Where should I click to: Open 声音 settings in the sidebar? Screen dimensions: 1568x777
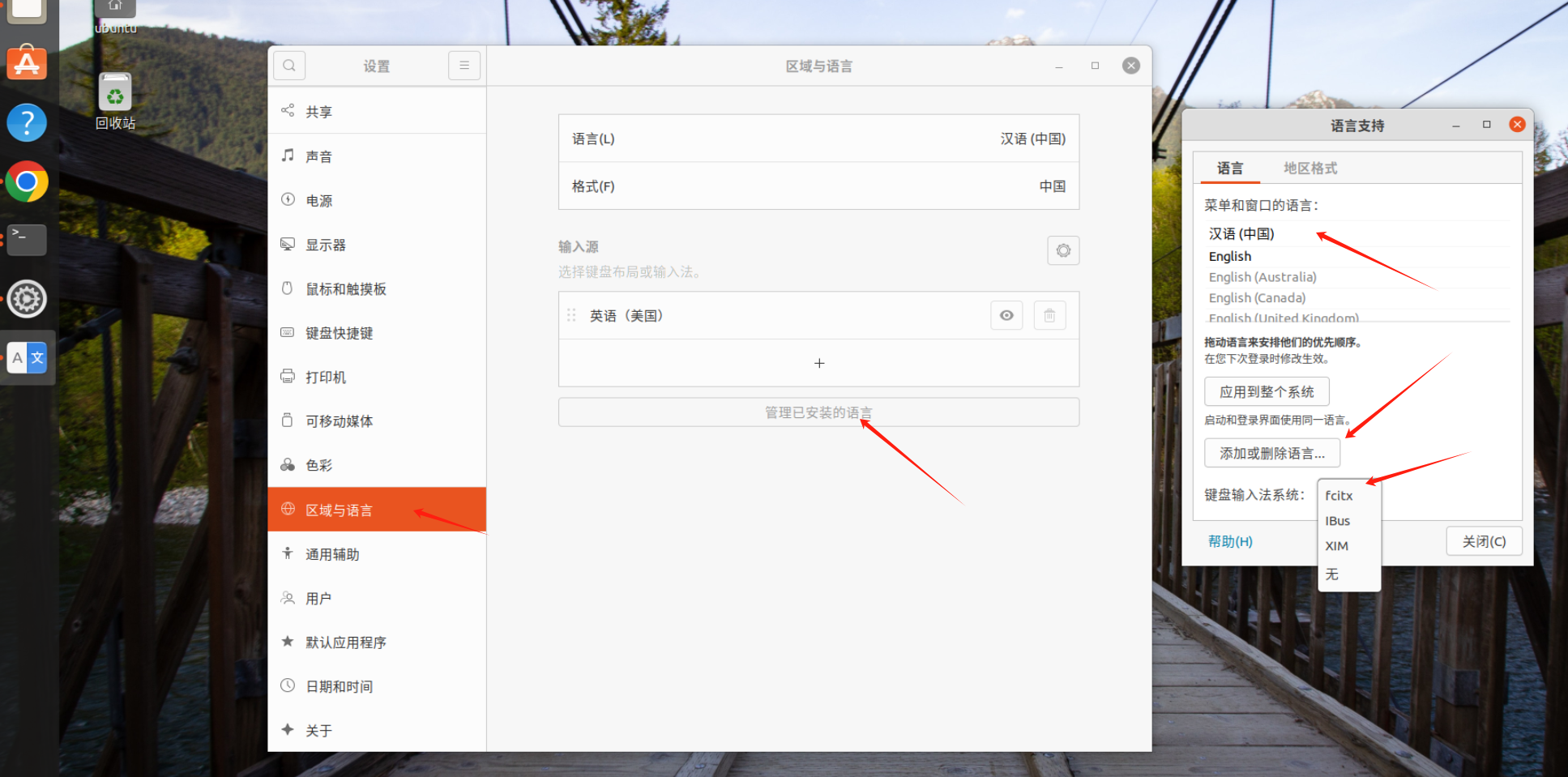point(377,156)
